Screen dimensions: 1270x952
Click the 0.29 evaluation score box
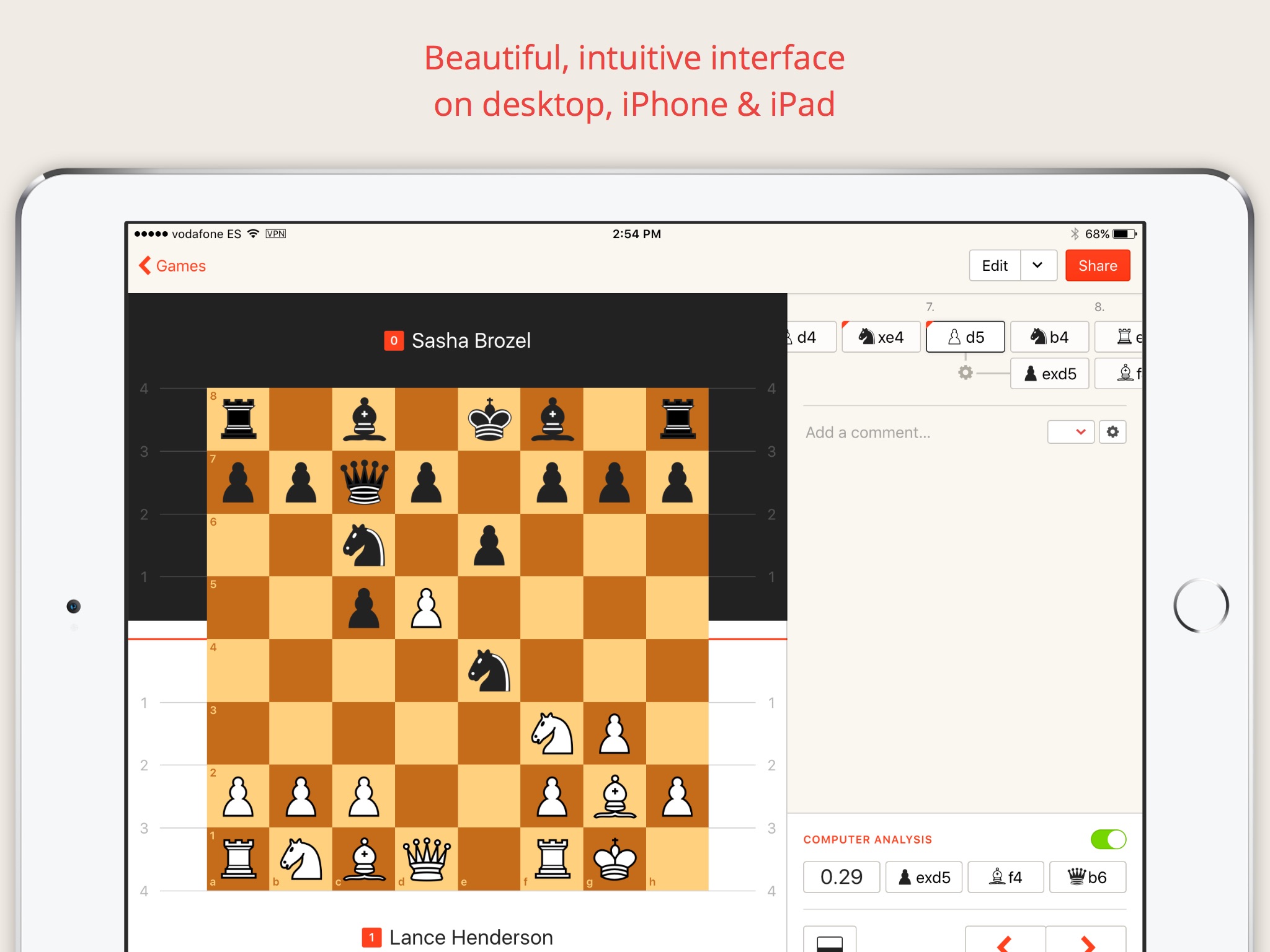click(x=841, y=877)
